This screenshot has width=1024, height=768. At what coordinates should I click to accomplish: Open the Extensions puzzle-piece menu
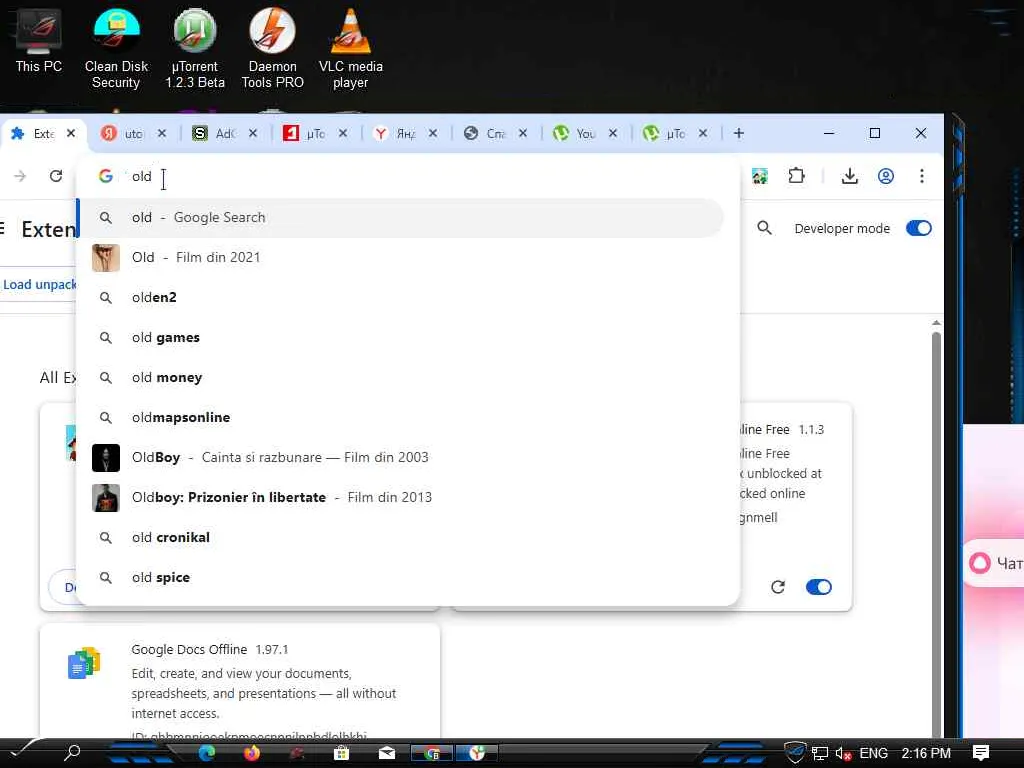click(x=796, y=176)
